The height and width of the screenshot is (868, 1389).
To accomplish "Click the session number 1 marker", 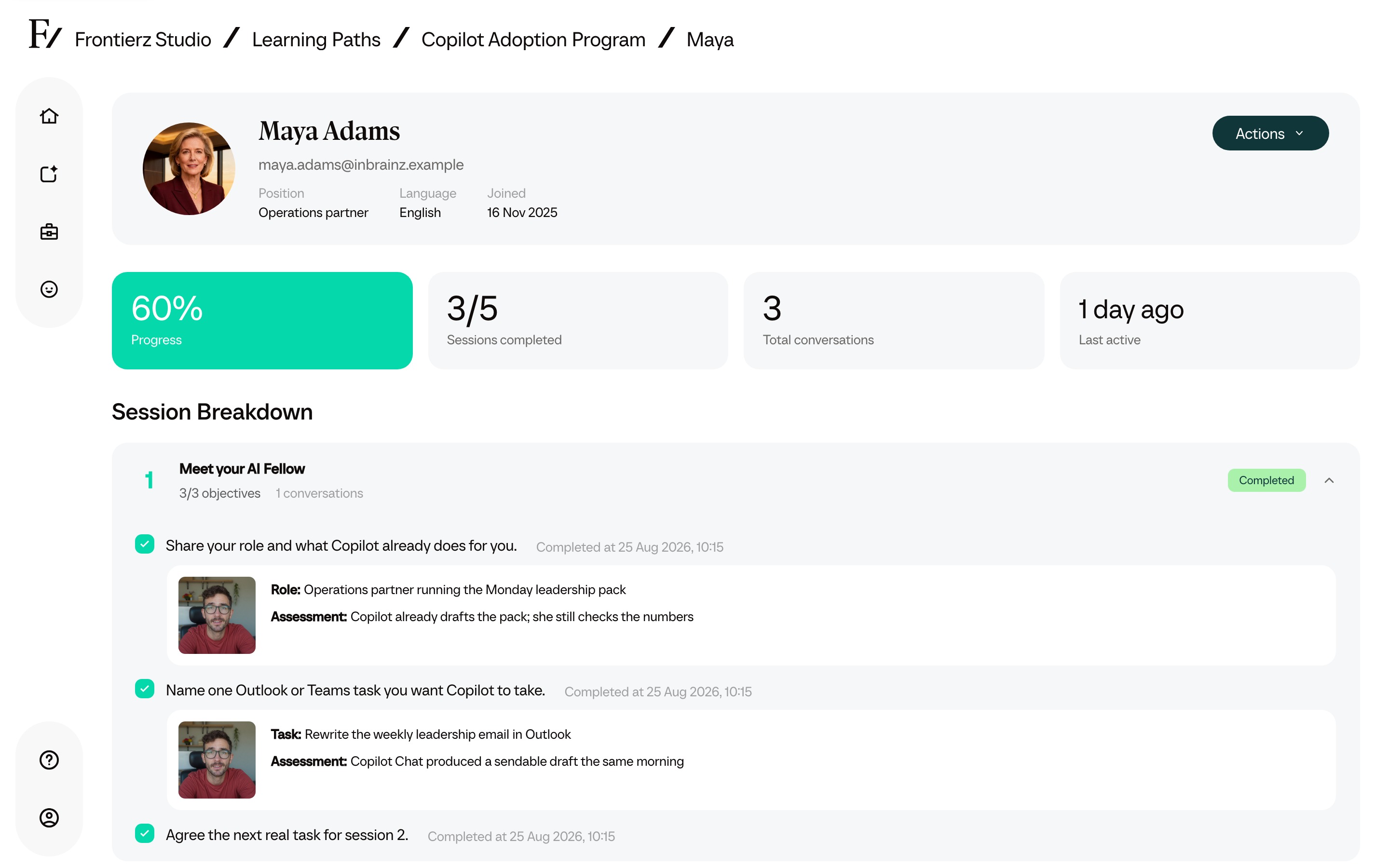I will point(149,480).
